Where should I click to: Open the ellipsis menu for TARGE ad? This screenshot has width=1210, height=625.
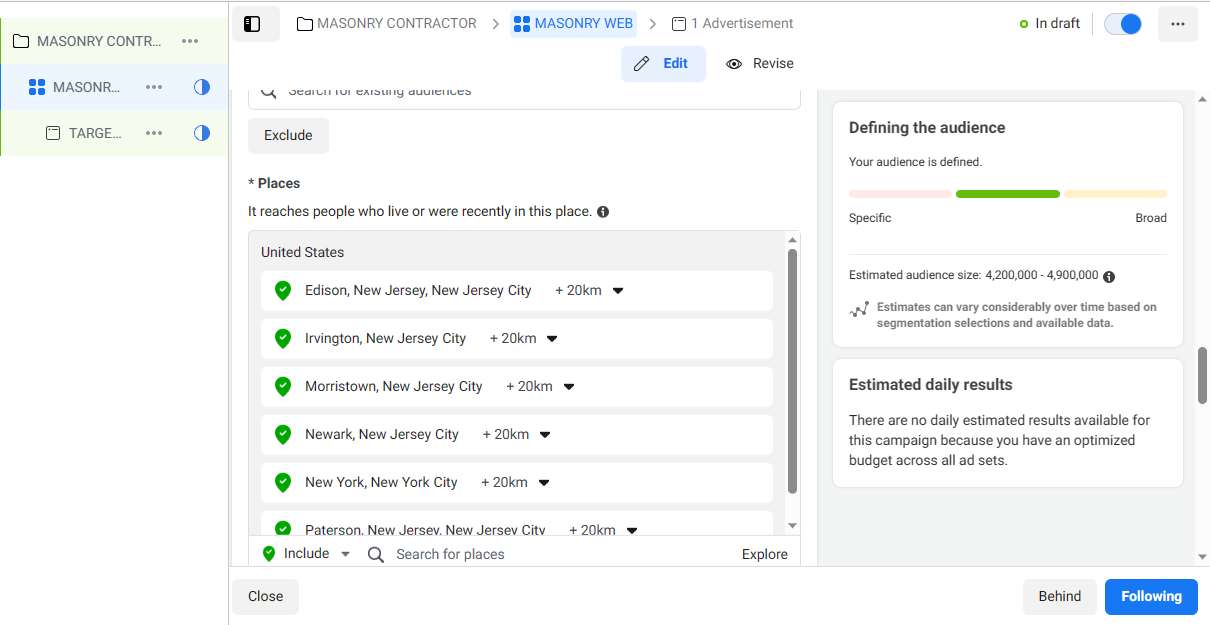(x=153, y=133)
